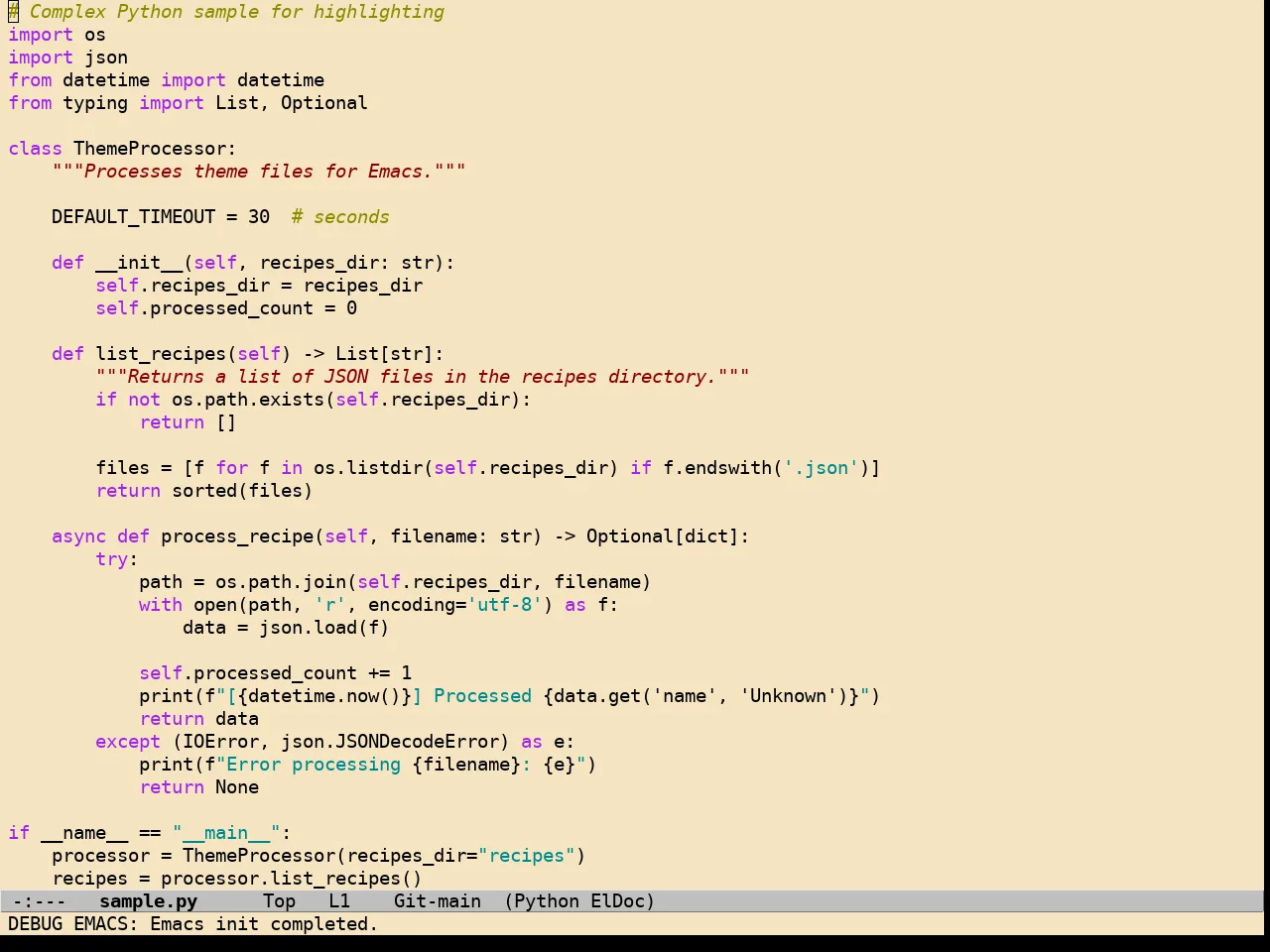Click the process_recipe method name

(x=237, y=536)
